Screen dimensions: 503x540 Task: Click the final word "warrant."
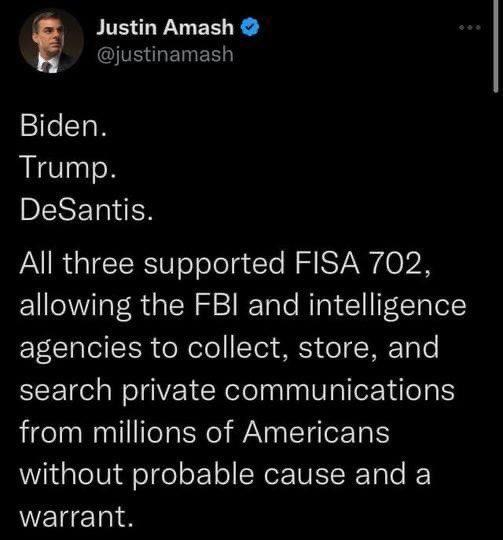coord(76,517)
